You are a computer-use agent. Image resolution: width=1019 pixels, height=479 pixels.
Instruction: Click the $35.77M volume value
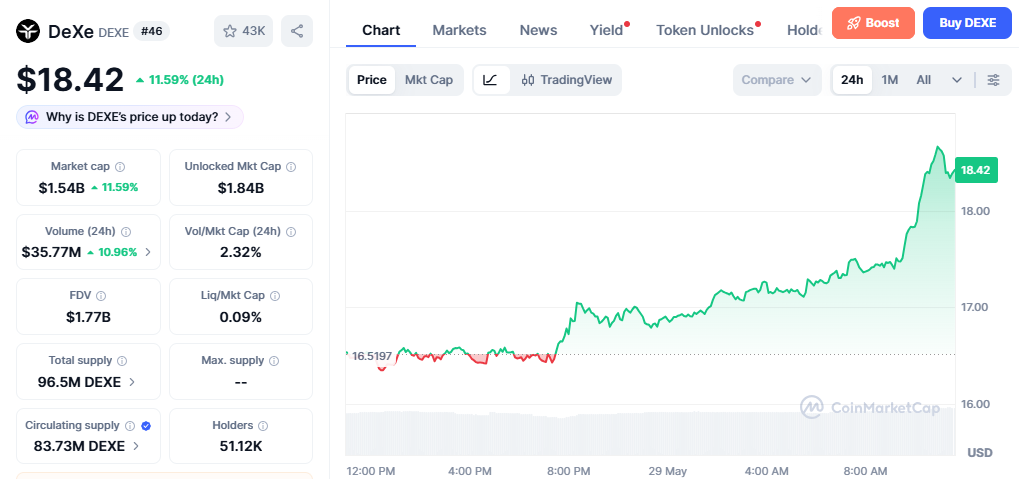tap(51, 252)
